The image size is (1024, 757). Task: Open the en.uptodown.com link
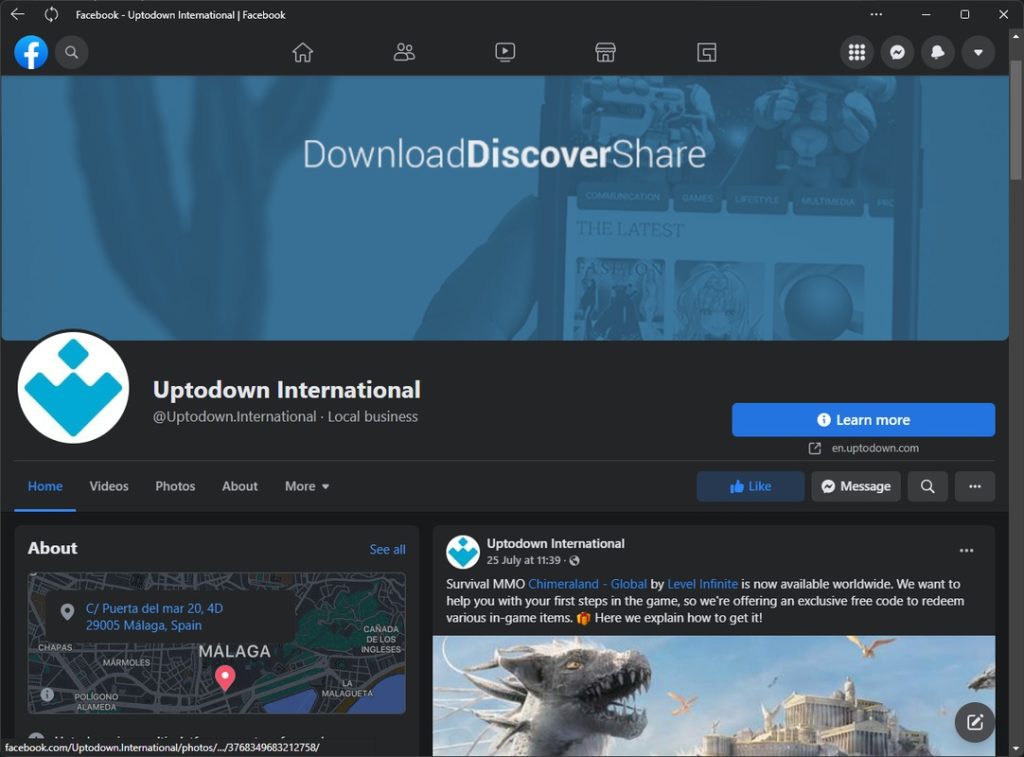874,448
